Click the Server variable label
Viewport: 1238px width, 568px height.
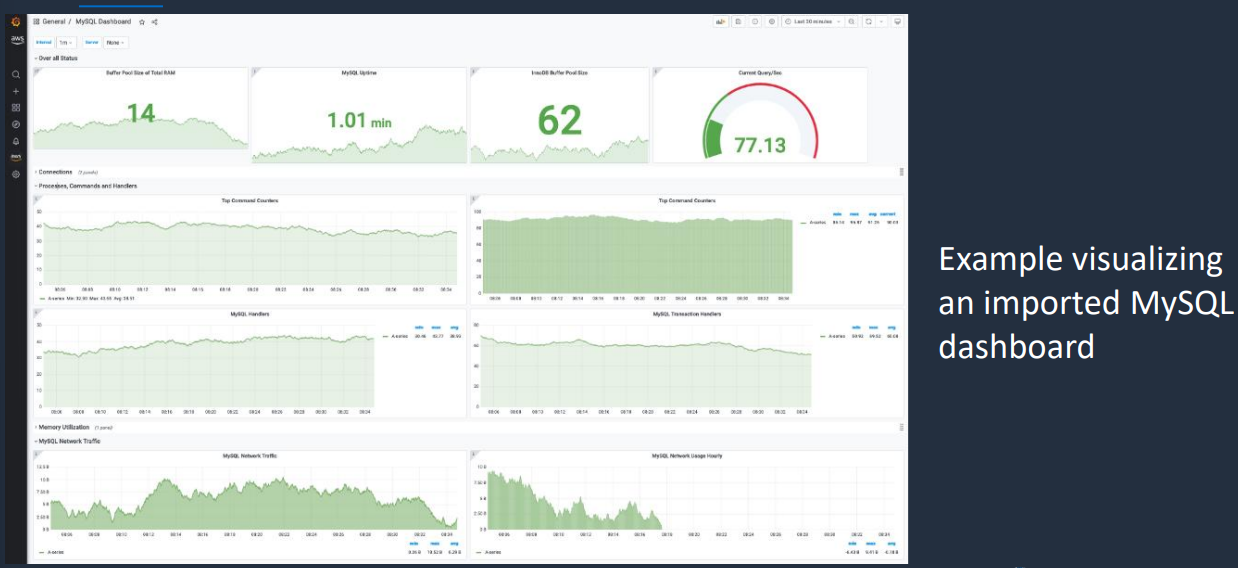click(x=92, y=42)
